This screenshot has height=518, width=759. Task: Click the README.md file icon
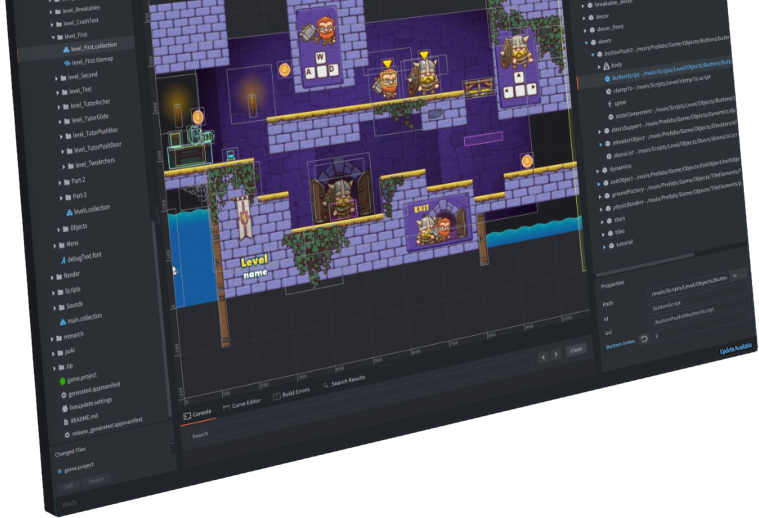(x=66, y=422)
